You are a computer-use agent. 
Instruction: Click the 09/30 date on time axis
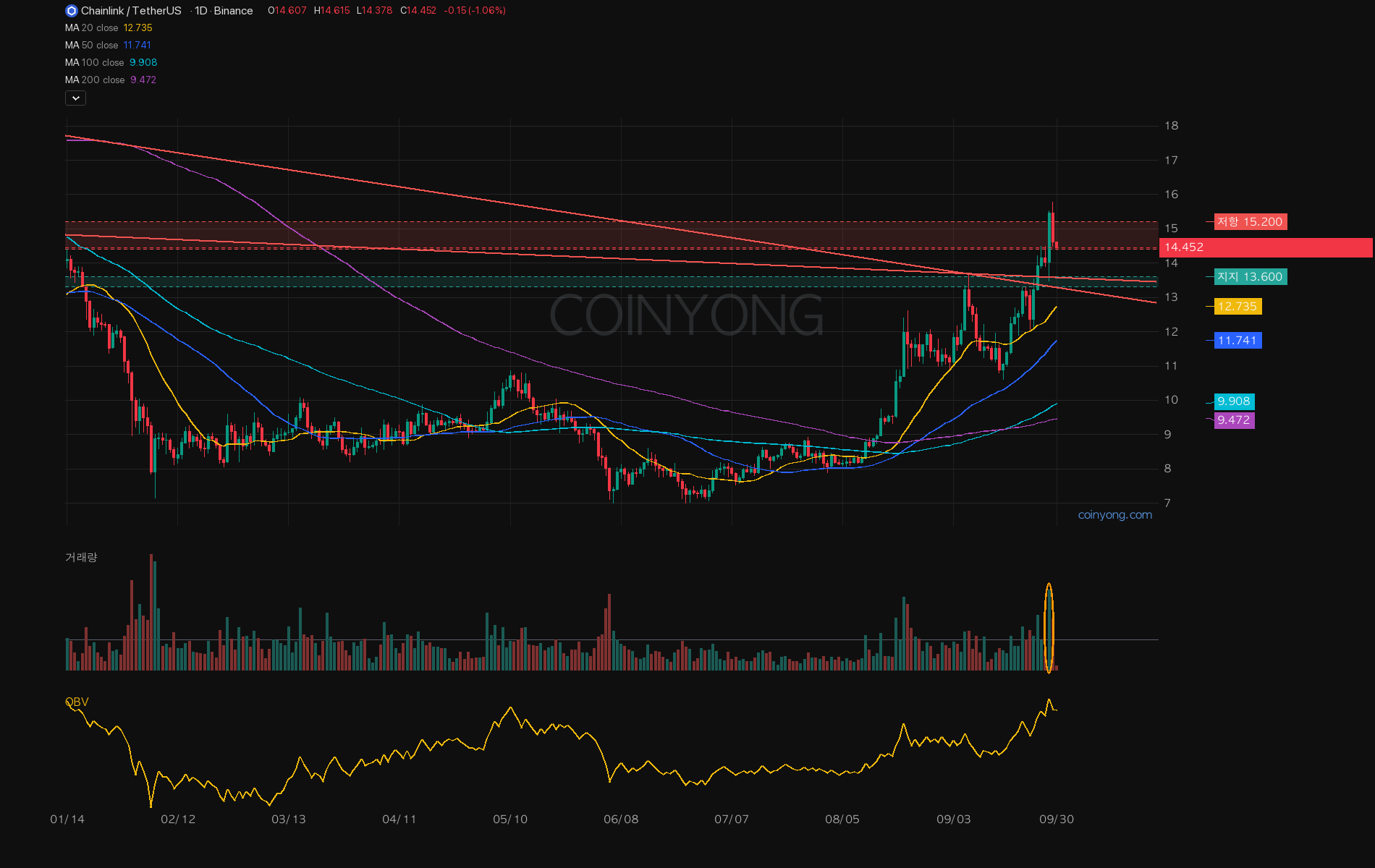tap(1057, 820)
